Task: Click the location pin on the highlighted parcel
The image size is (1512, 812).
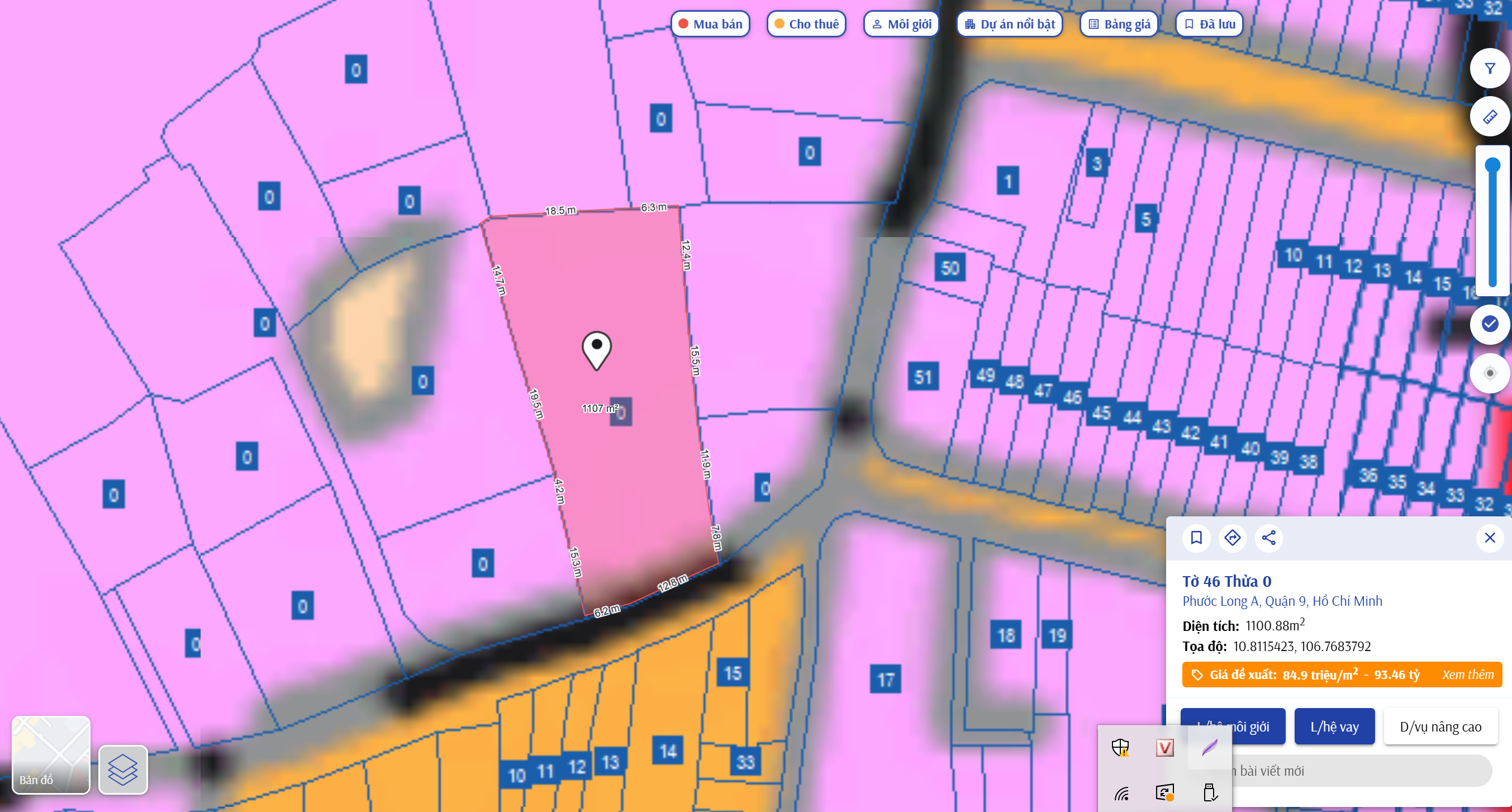Action: coord(596,350)
